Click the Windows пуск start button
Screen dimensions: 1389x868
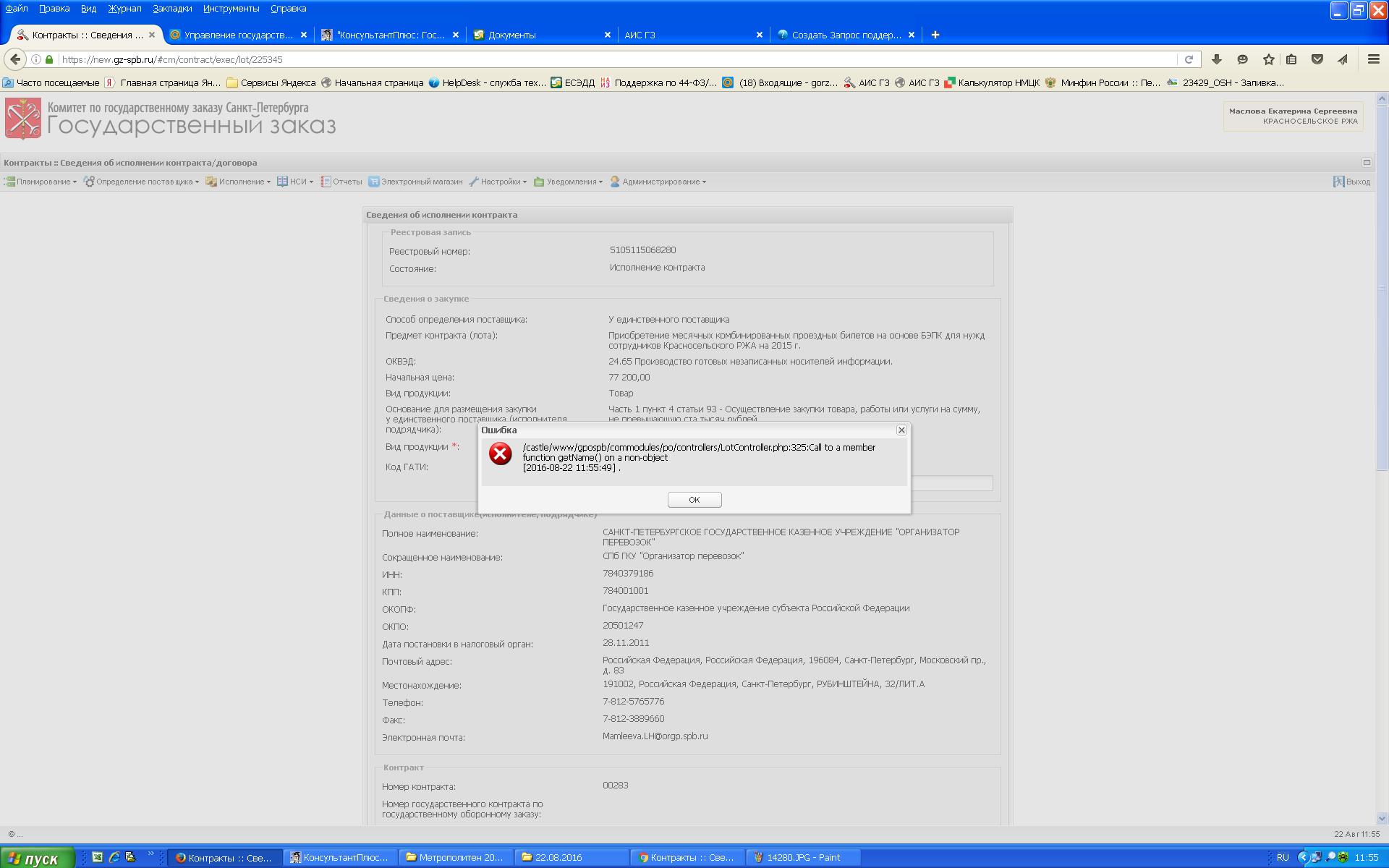pos(36,858)
